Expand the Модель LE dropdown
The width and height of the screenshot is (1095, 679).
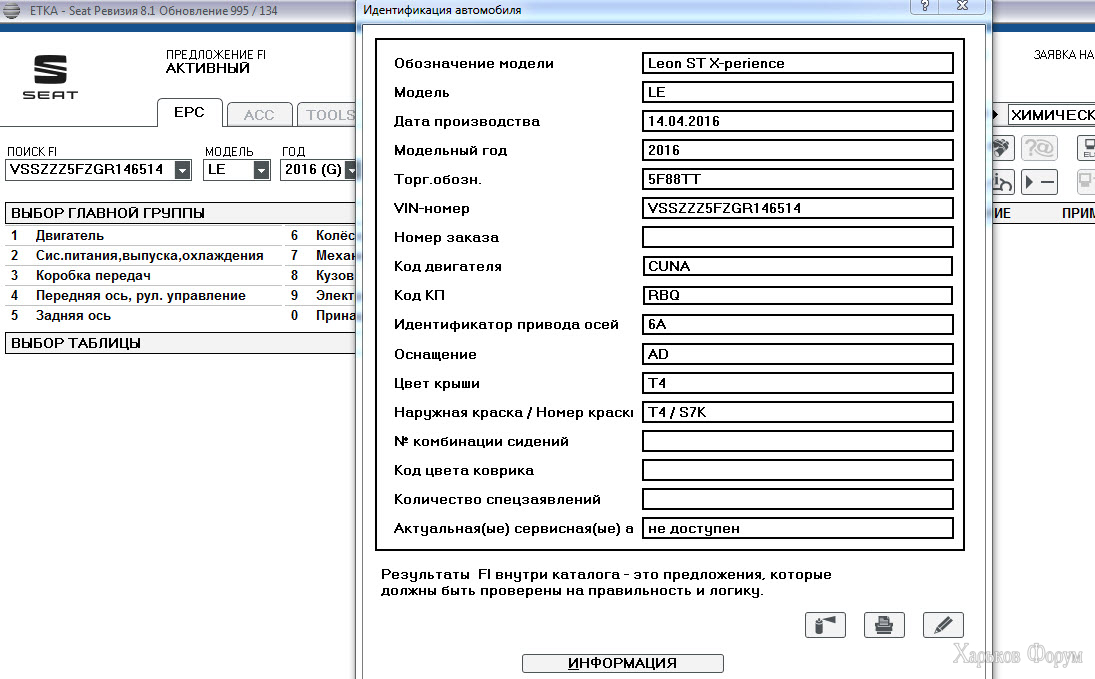pyautogui.click(x=261, y=170)
